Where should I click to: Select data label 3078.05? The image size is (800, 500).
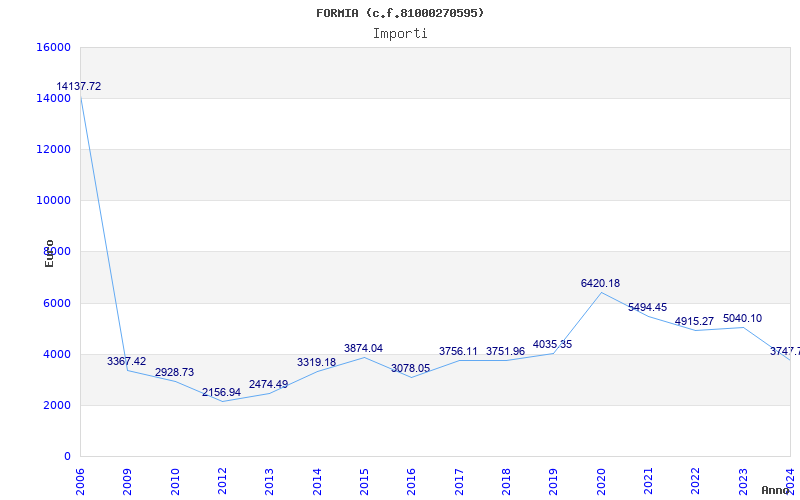tap(411, 368)
